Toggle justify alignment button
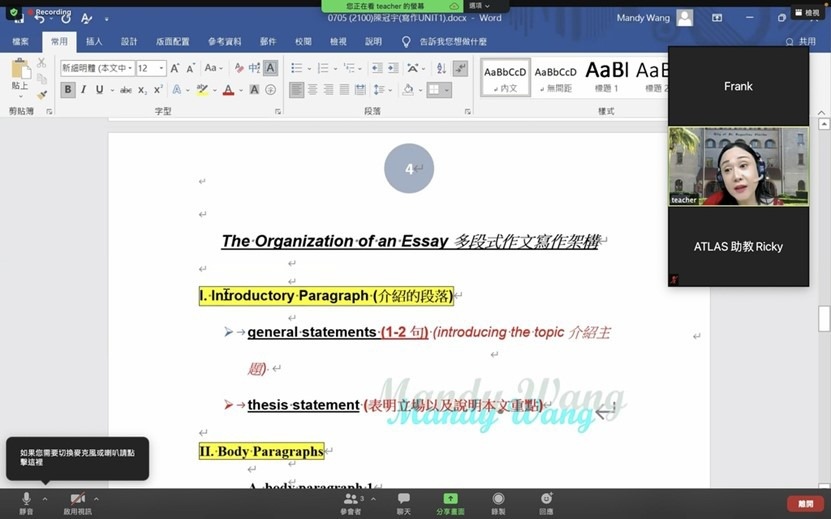The width and height of the screenshot is (831, 519). click(x=344, y=90)
